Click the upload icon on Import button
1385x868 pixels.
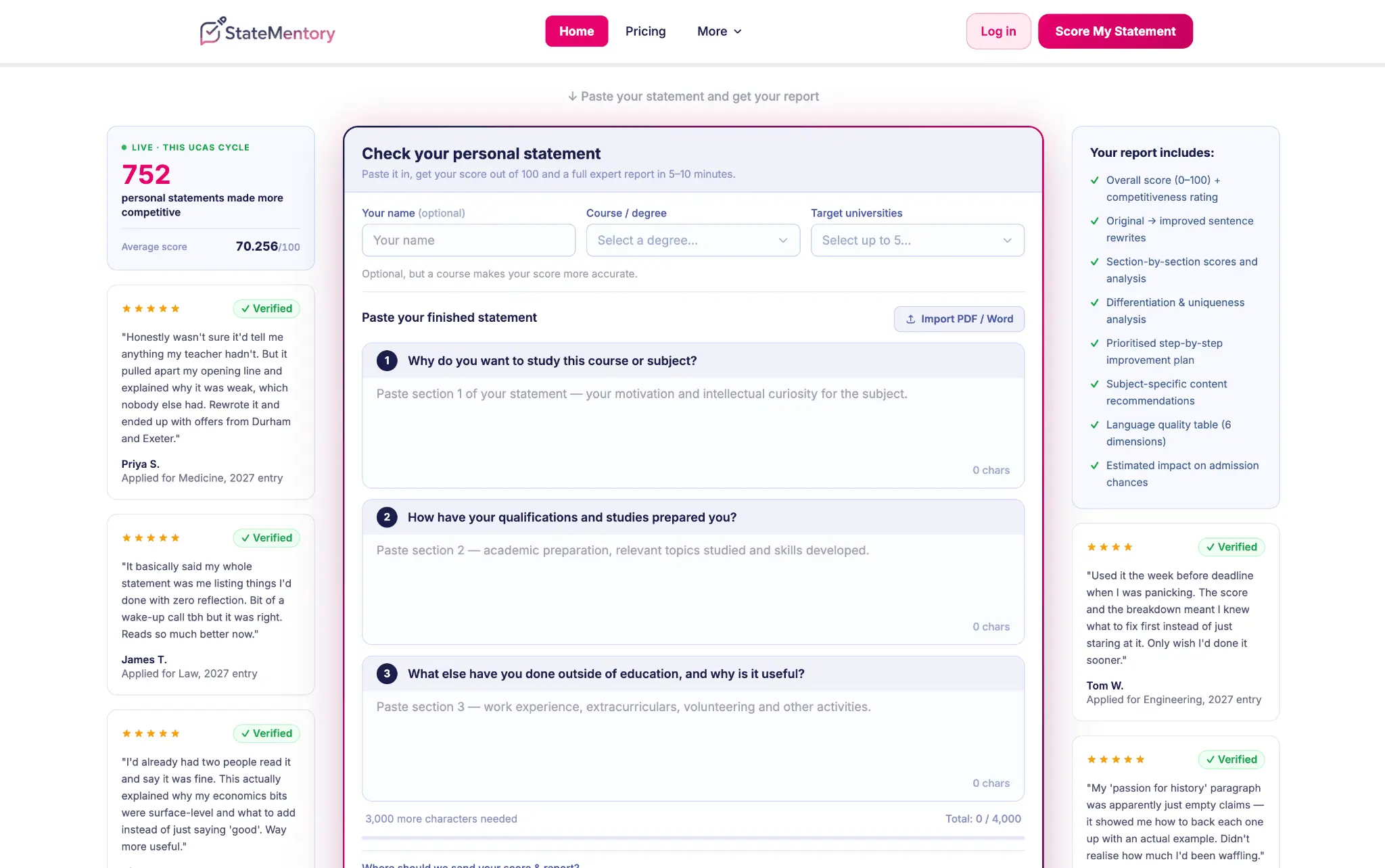click(x=911, y=319)
